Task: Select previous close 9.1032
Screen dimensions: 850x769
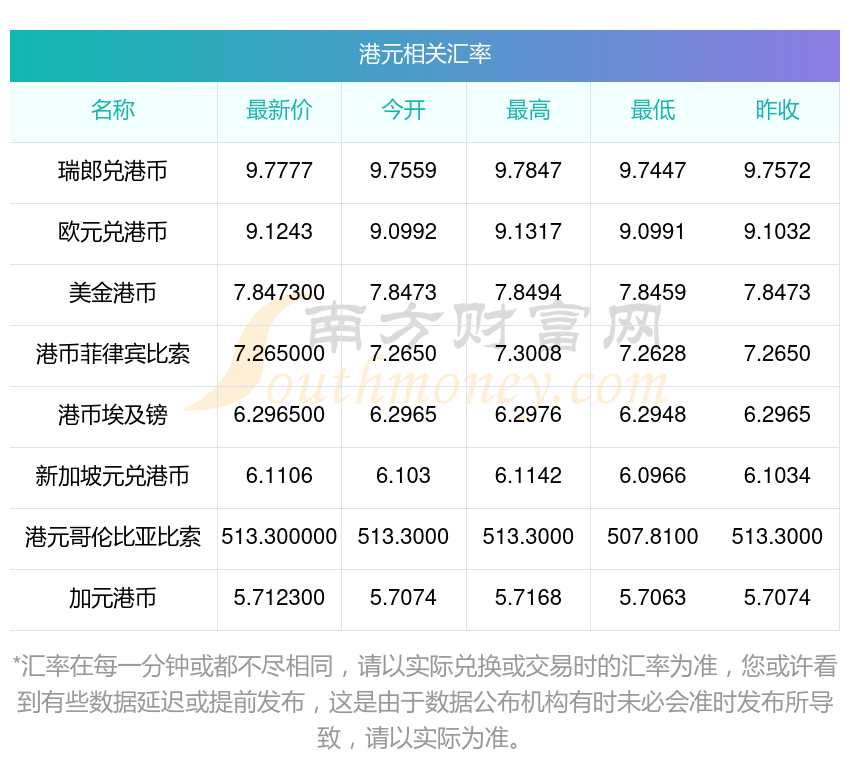Action: (x=777, y=232)
